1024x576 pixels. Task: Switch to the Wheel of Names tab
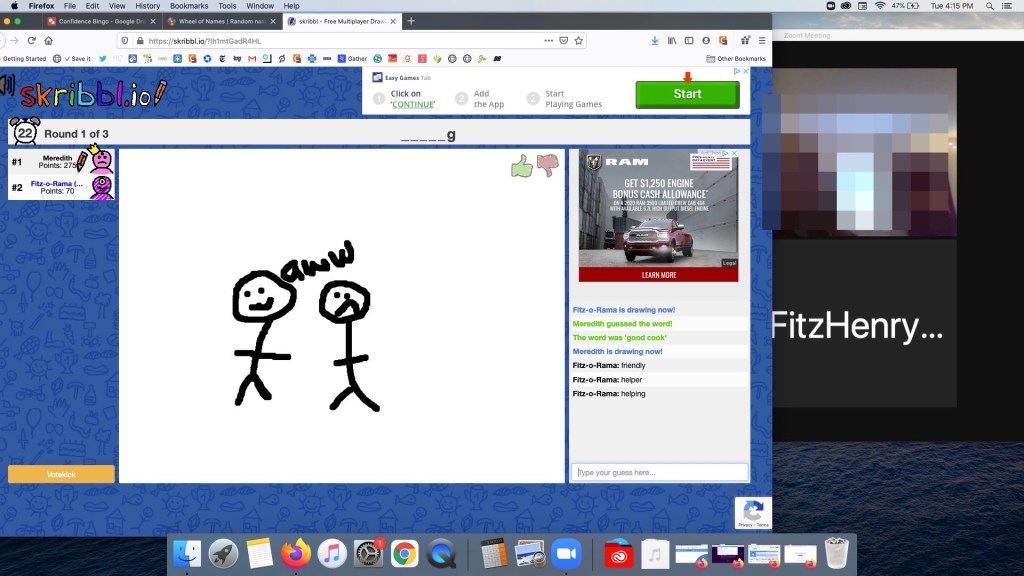point(220,21)
